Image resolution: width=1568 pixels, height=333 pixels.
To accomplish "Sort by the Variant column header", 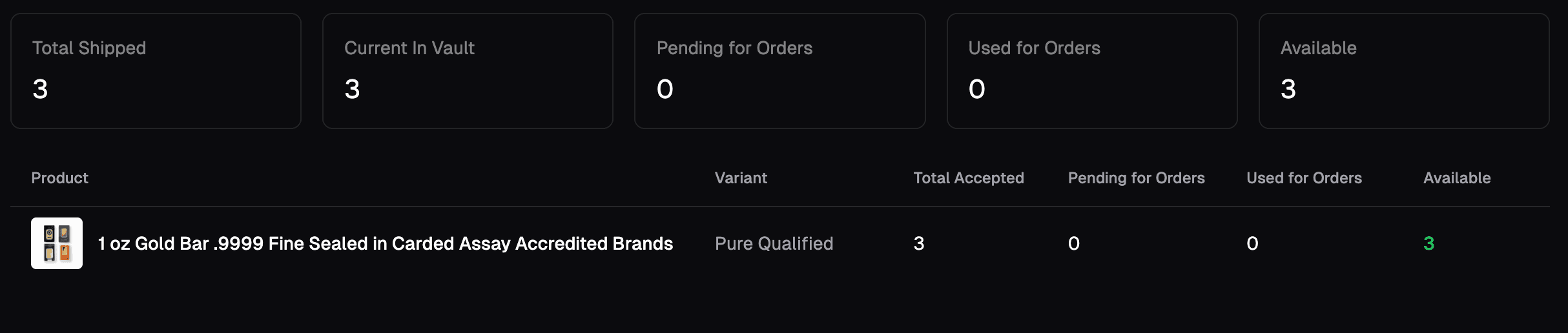I will click(x=741, y=178).
